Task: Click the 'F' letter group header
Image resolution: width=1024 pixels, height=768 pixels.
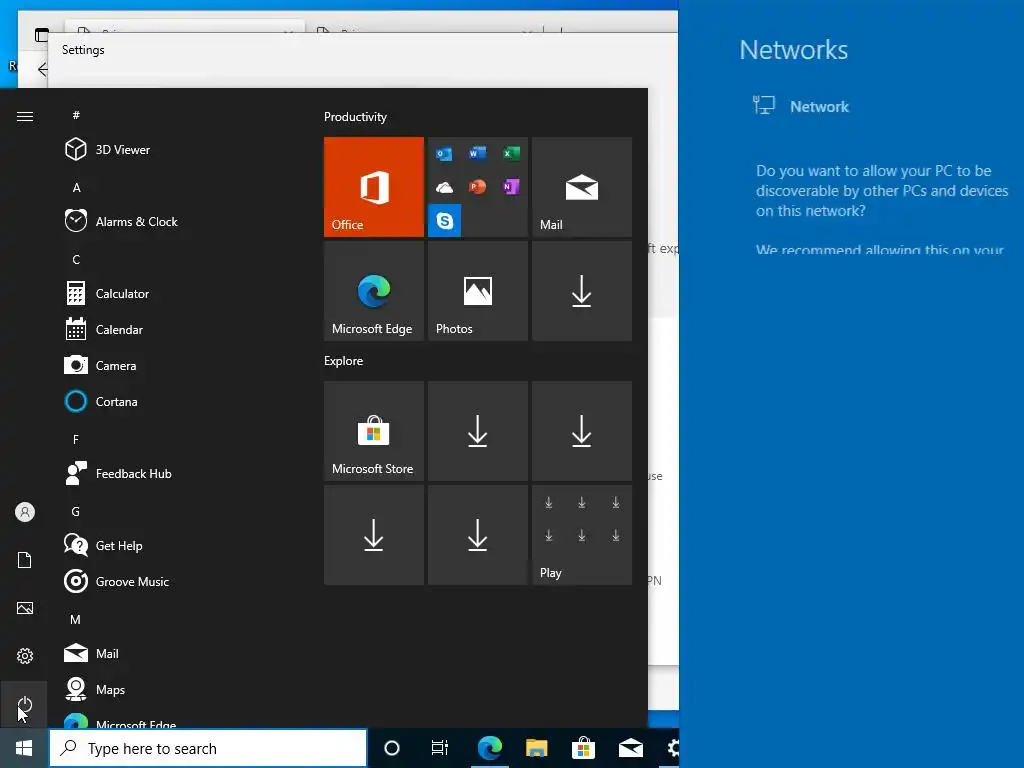Action: coord(76,440)
